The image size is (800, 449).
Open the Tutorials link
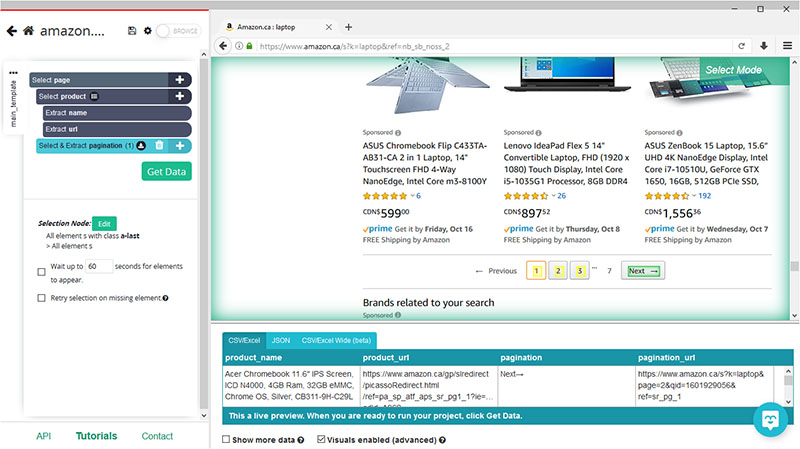[x=96, y=436]
